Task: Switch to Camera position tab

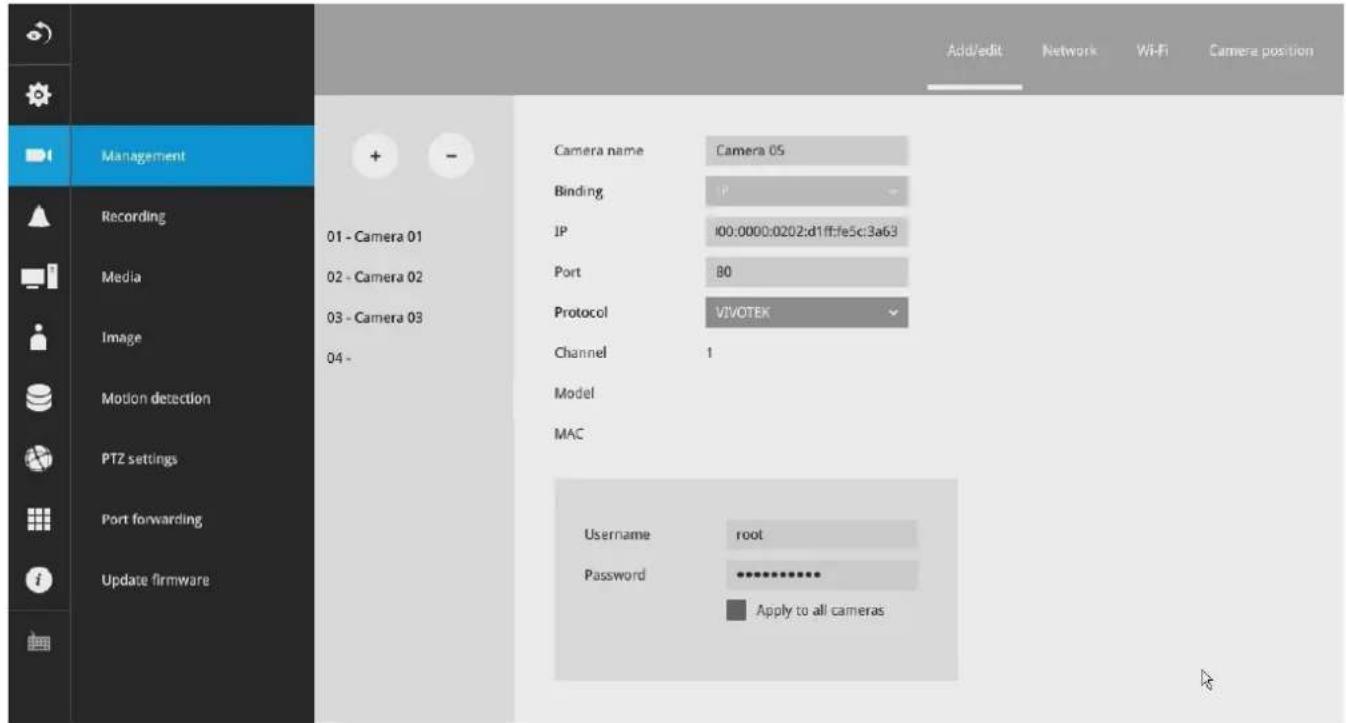Action: 1260,51
